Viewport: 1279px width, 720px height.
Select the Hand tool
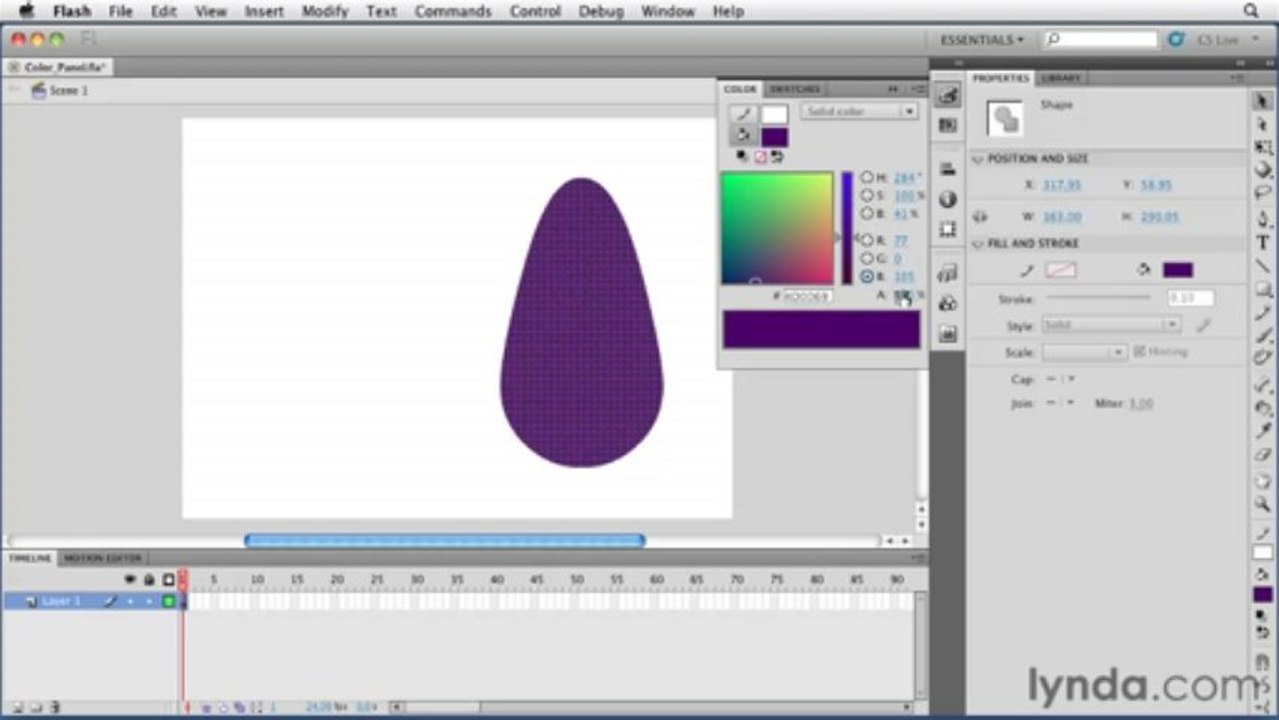pyautogui.click(x=1263, y=481)
